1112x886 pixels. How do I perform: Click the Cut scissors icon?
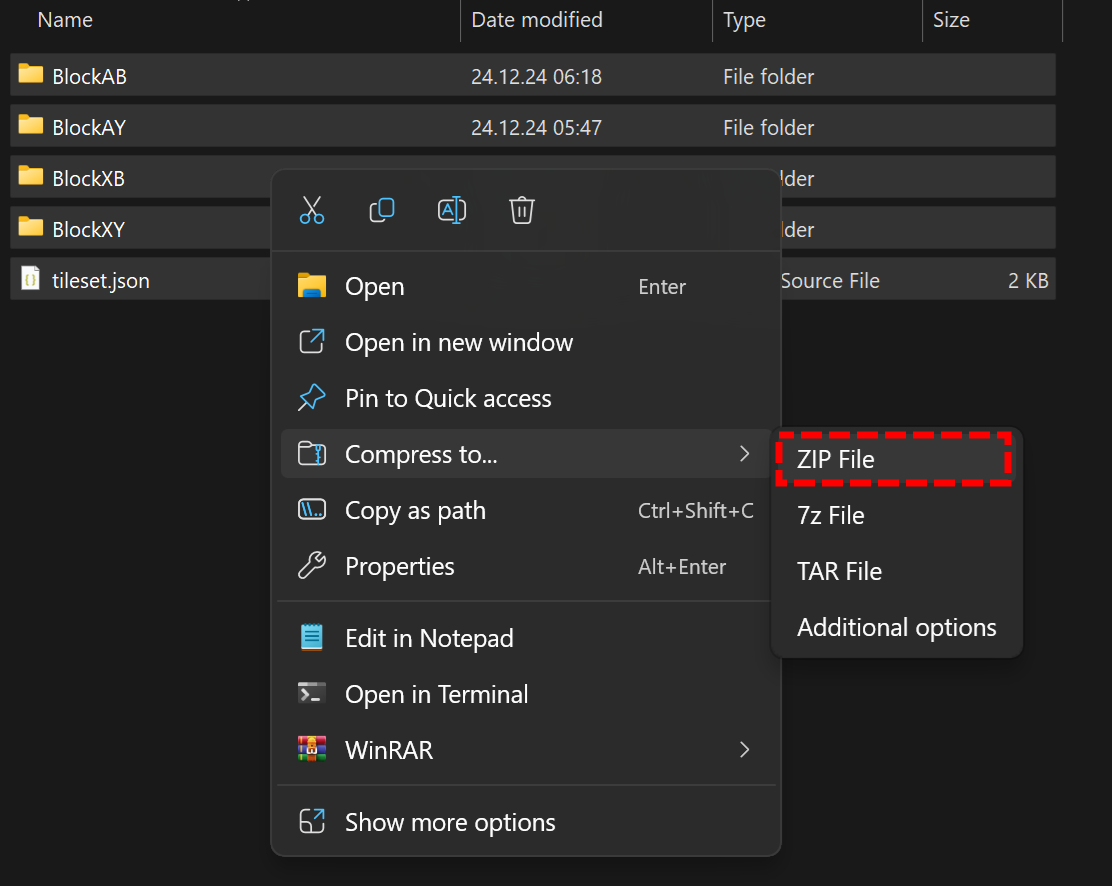[312, 210]
